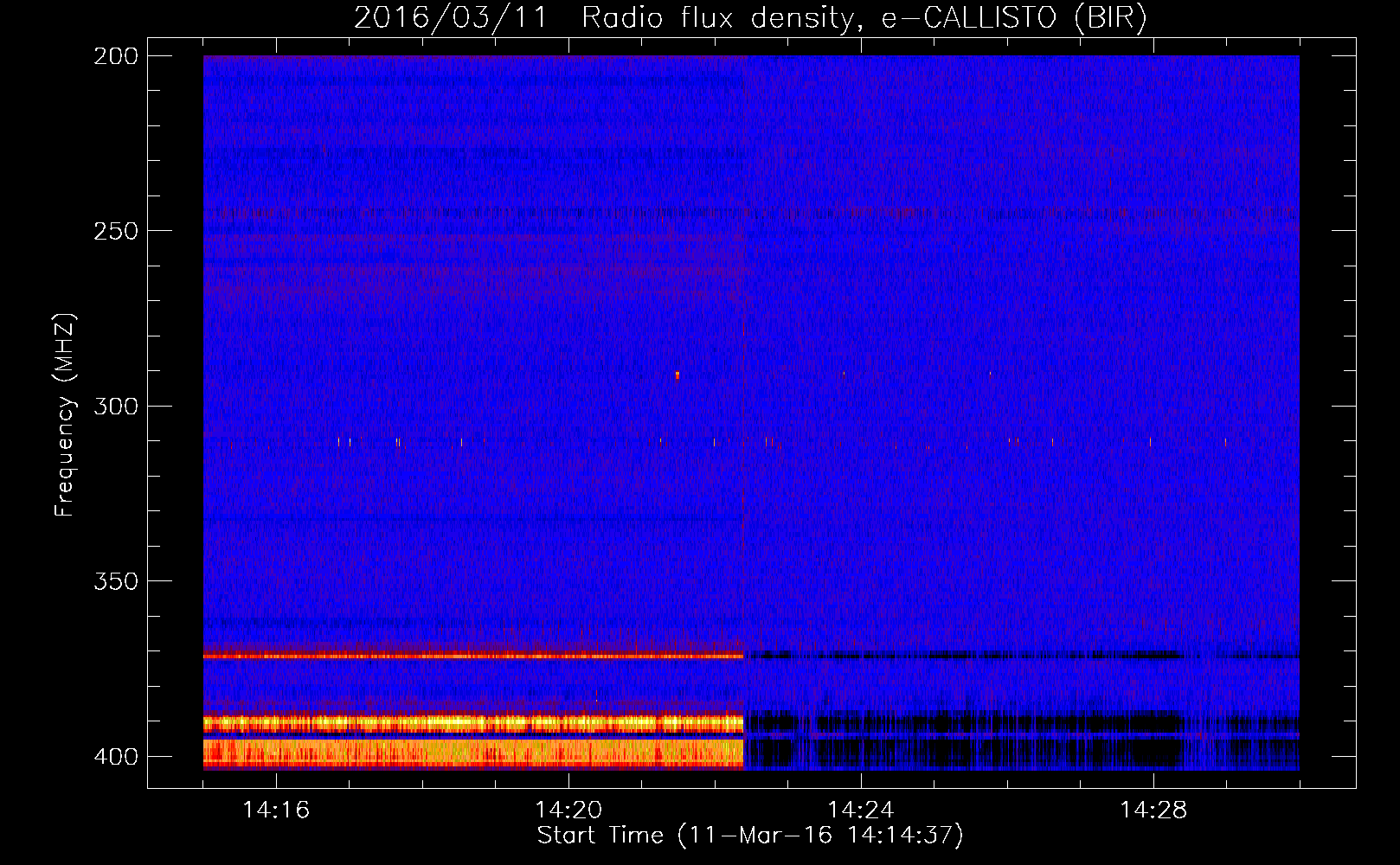Click the Frequency (MHZ) axis label
Viewport: 1400px width, 865px height.
coord(65,415)
